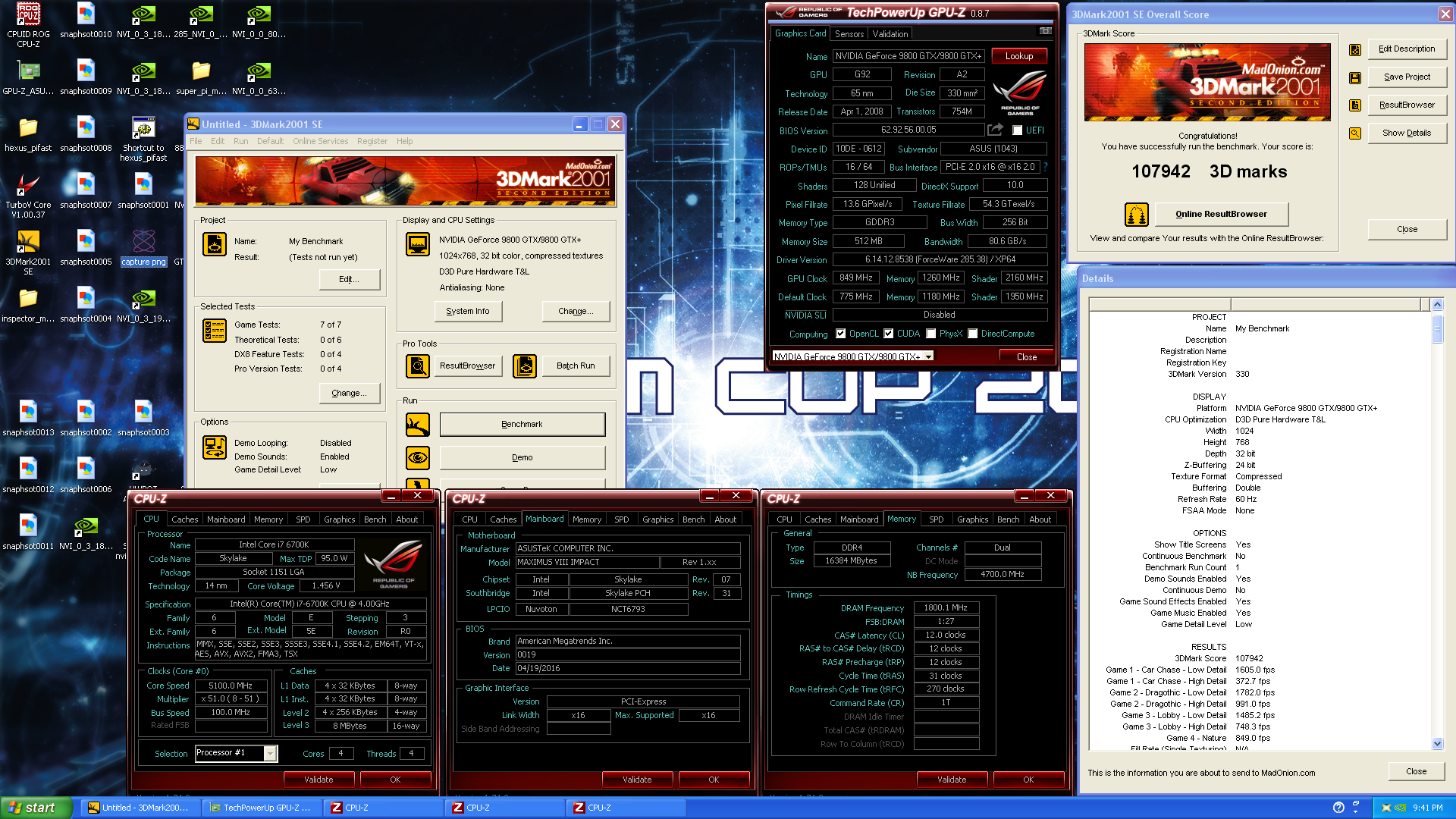Click the Show Details button in score window
The width and height of the screenshot is (1456, 819).
tap(1407, 133)
